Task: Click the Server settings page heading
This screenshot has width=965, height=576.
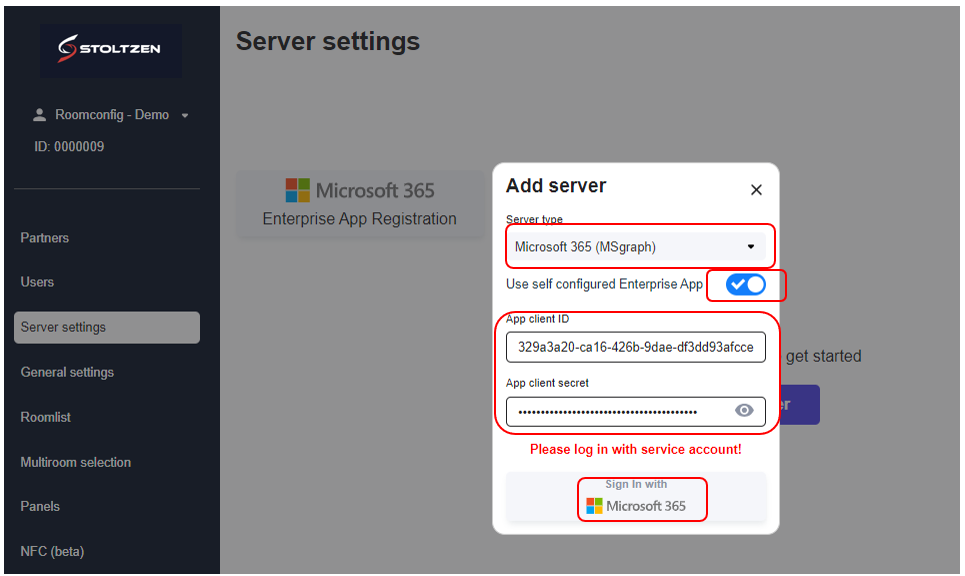Action: click(x=328, y=41)
